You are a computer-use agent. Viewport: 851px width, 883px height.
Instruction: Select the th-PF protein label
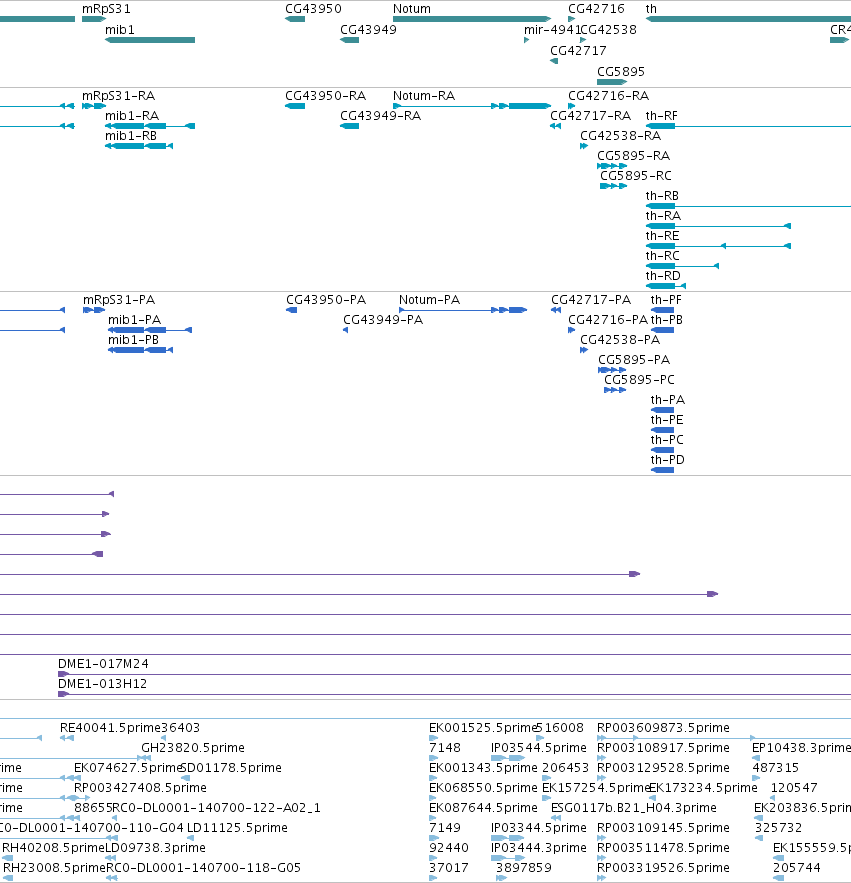click(x=666, y=300)
